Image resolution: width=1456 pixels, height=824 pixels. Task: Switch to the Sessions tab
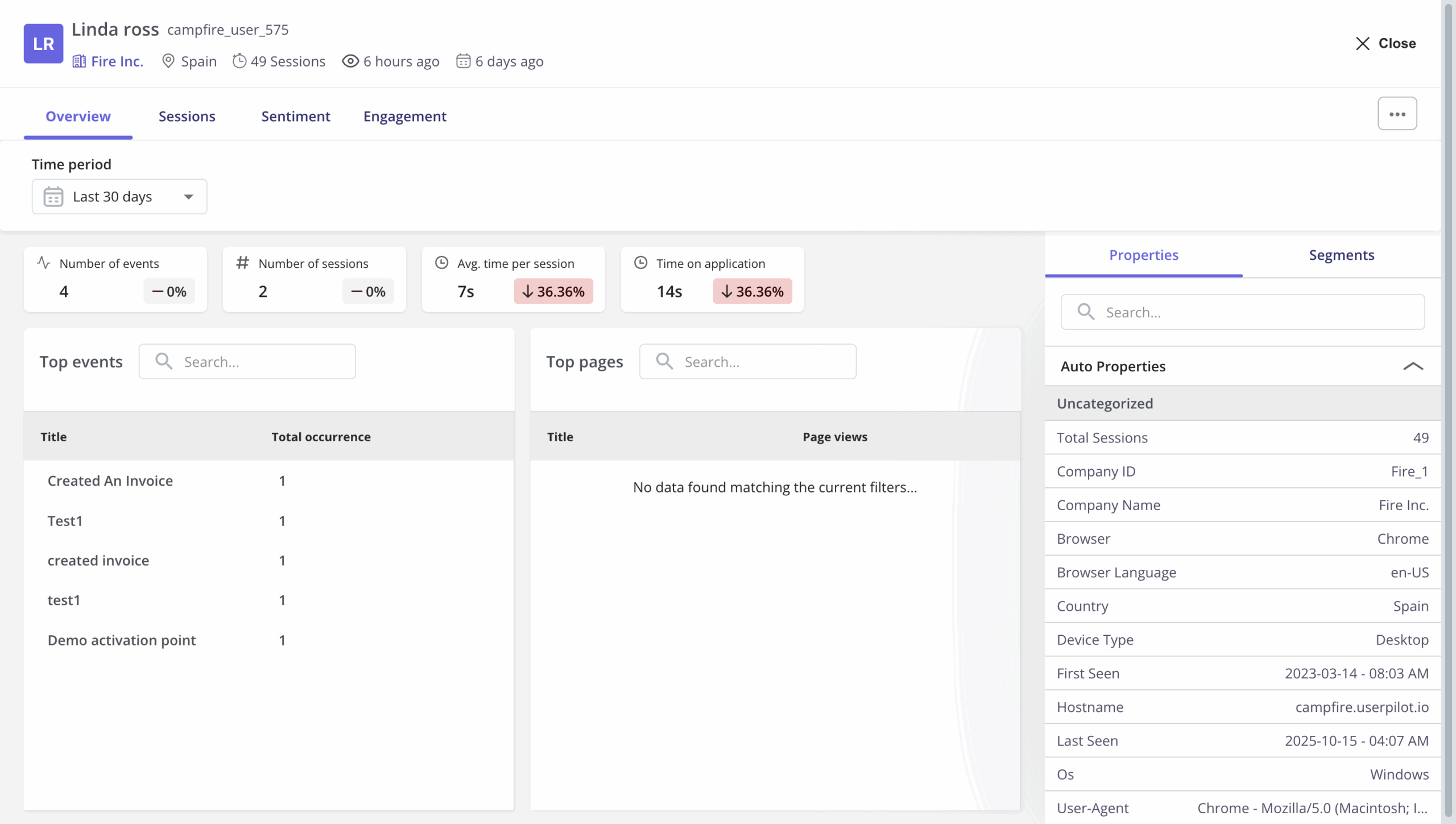point(187,116)
